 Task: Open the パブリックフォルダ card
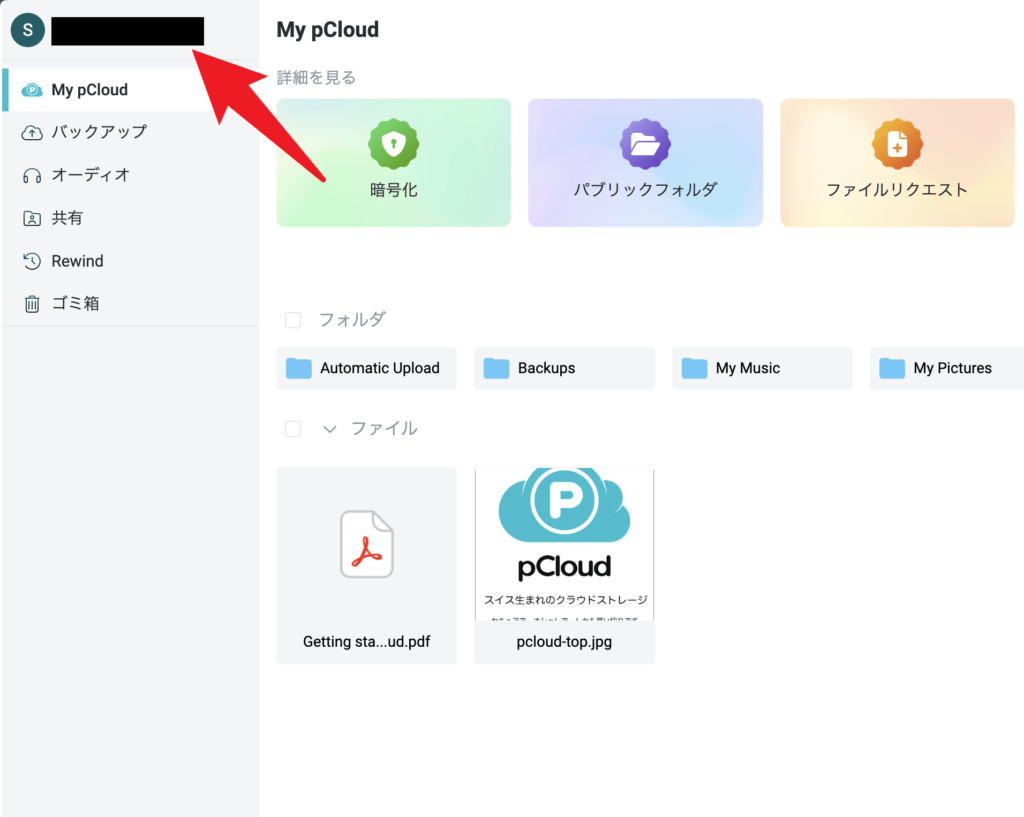point(645,162)
